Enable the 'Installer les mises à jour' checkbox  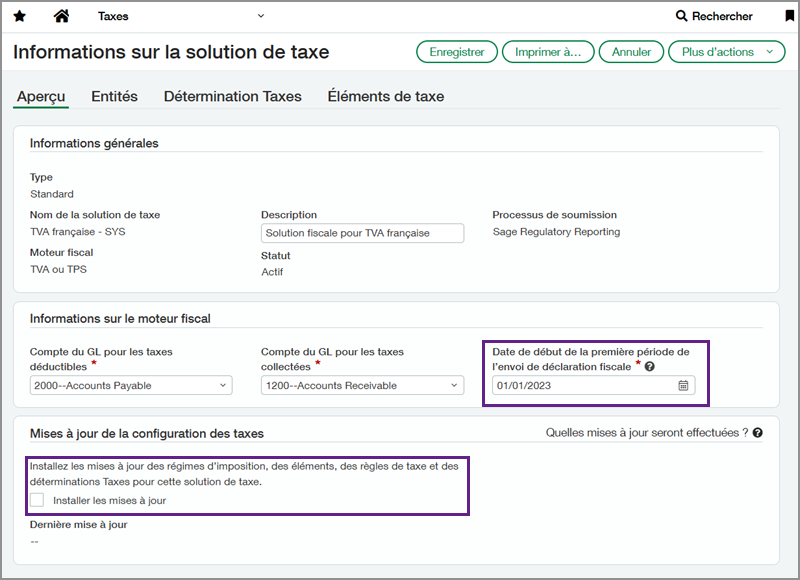pyautogui.click(x=37, y=500)
